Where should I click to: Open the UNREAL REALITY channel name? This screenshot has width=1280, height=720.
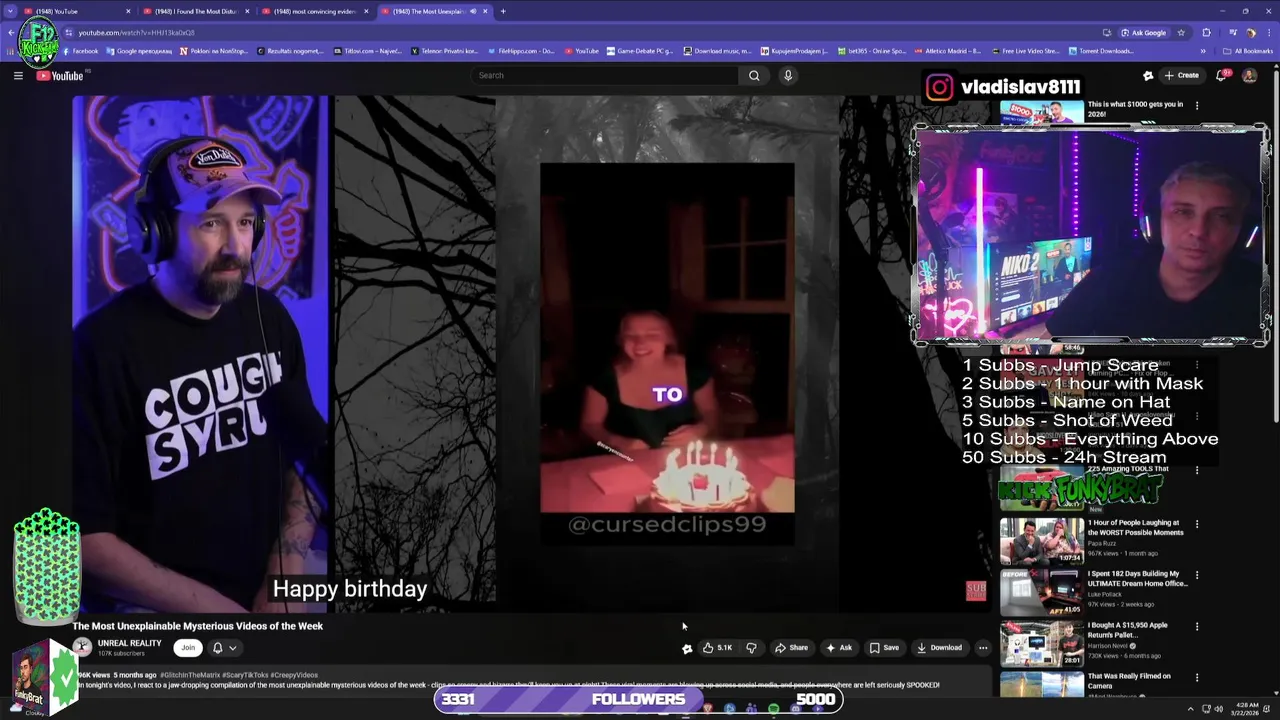pos(129,643)
